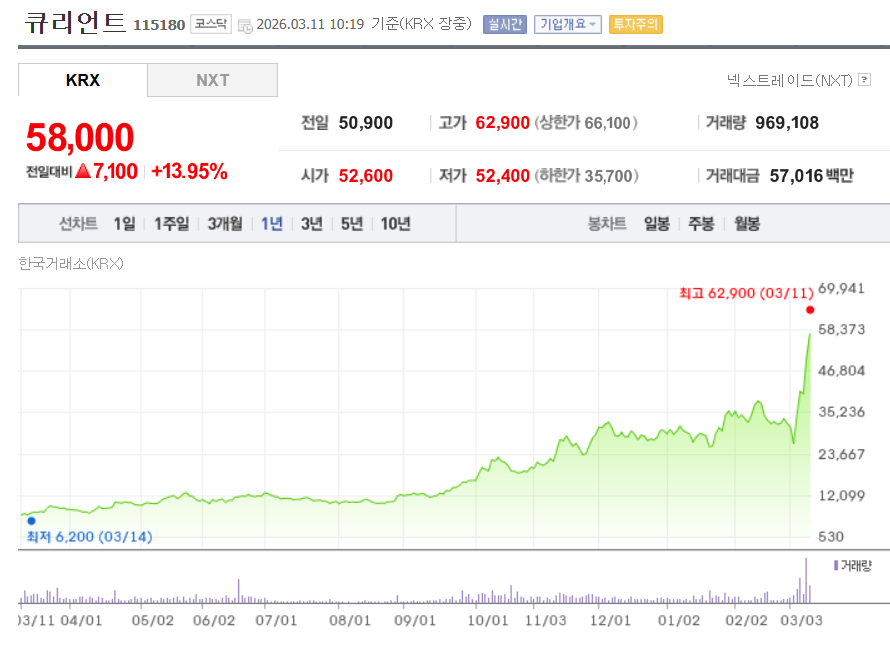Click the 코스닥 market badge
Image resolution: width=890 pixels, height=647 pixels.
click(211, 25)
